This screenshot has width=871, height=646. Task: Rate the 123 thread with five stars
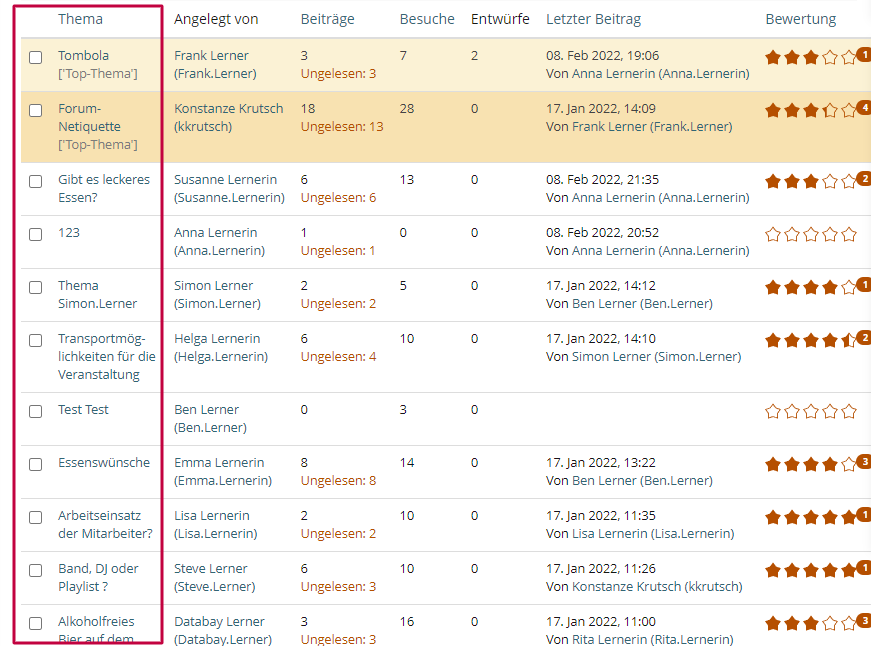click(x=849, y=235)
